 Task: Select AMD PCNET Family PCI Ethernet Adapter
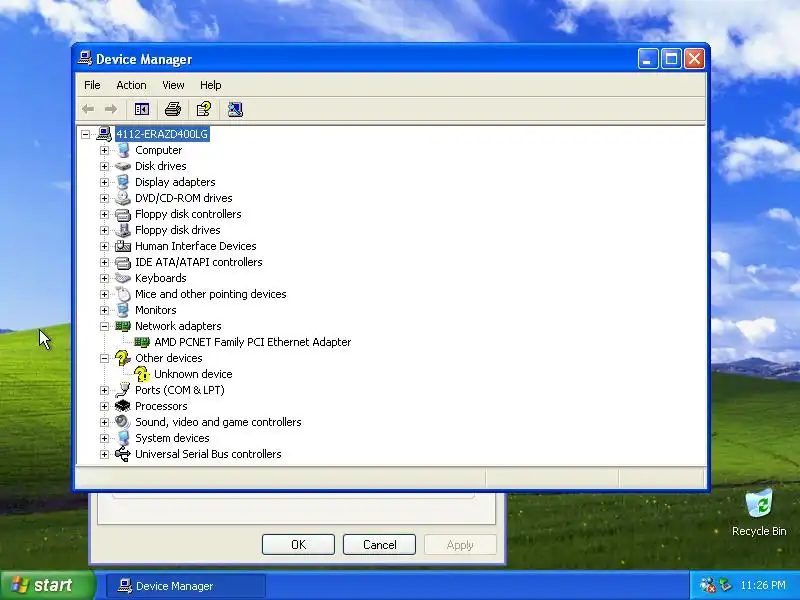(x=253, y=342)
